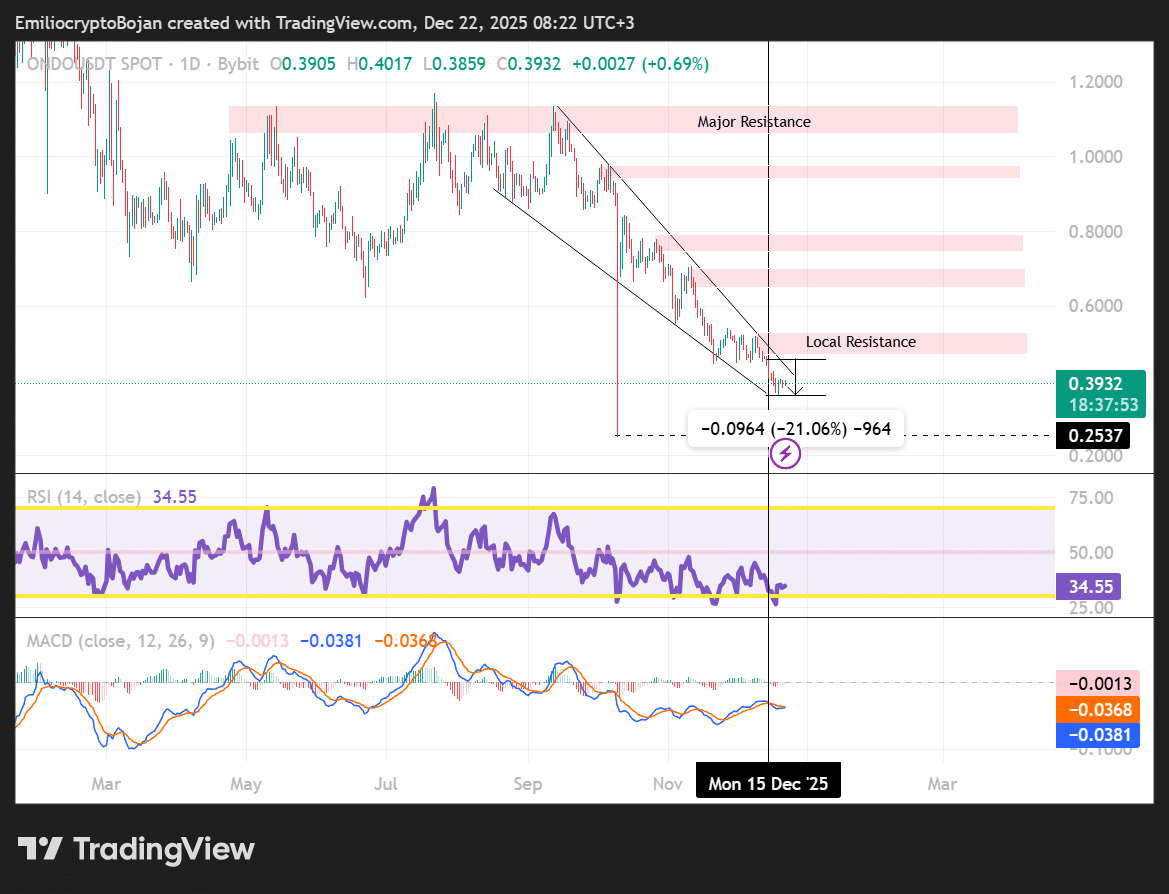Click the purple lightning event icon

(x=785, y=453)
